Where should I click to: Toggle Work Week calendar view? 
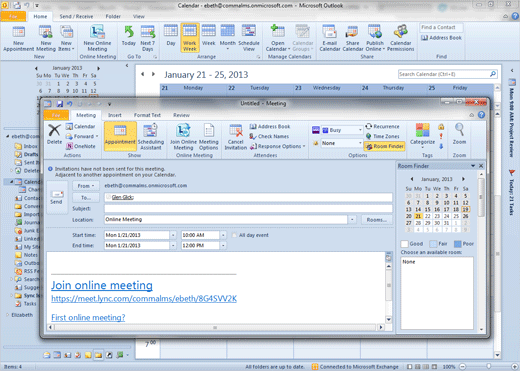[x=190, y=38]
